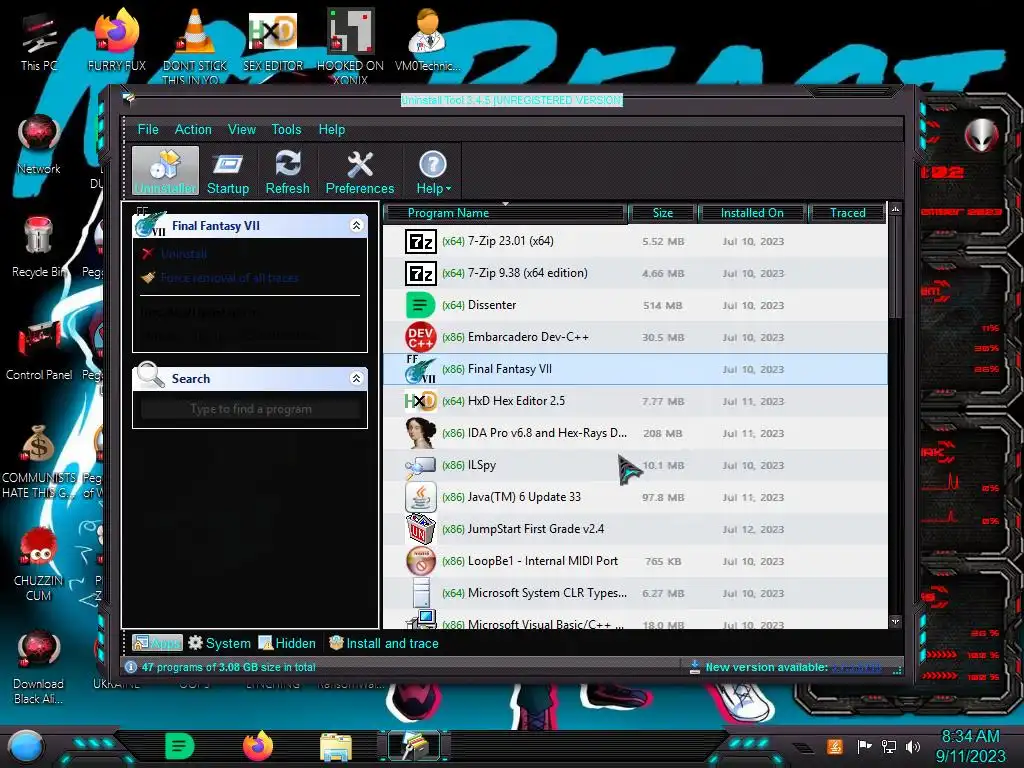Viewport: 1024px width, 768px height.
Task: Open the This PC desktop icon
Action: coord(39,42)
